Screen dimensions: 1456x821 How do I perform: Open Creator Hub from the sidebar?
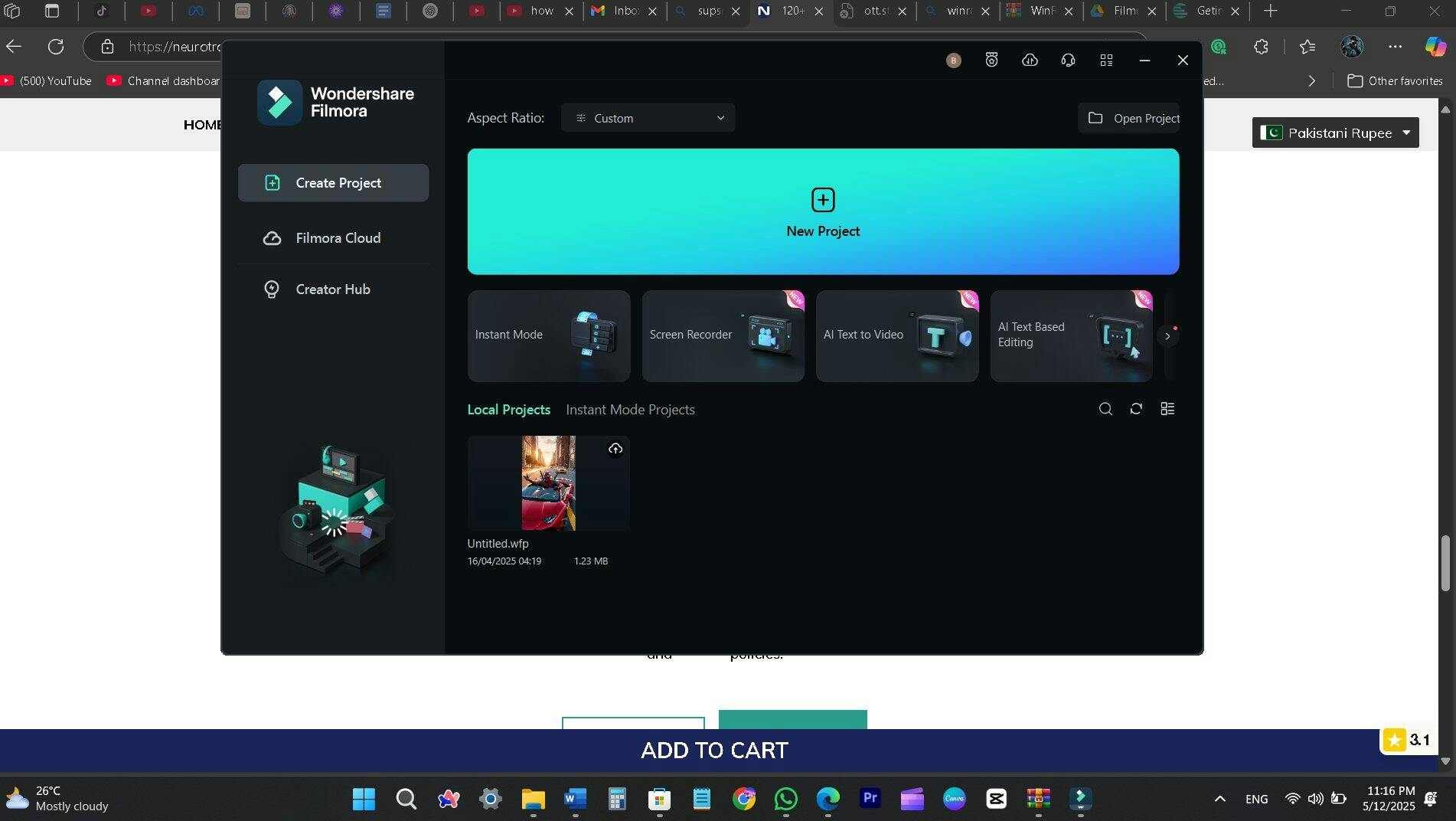point(333,289)
